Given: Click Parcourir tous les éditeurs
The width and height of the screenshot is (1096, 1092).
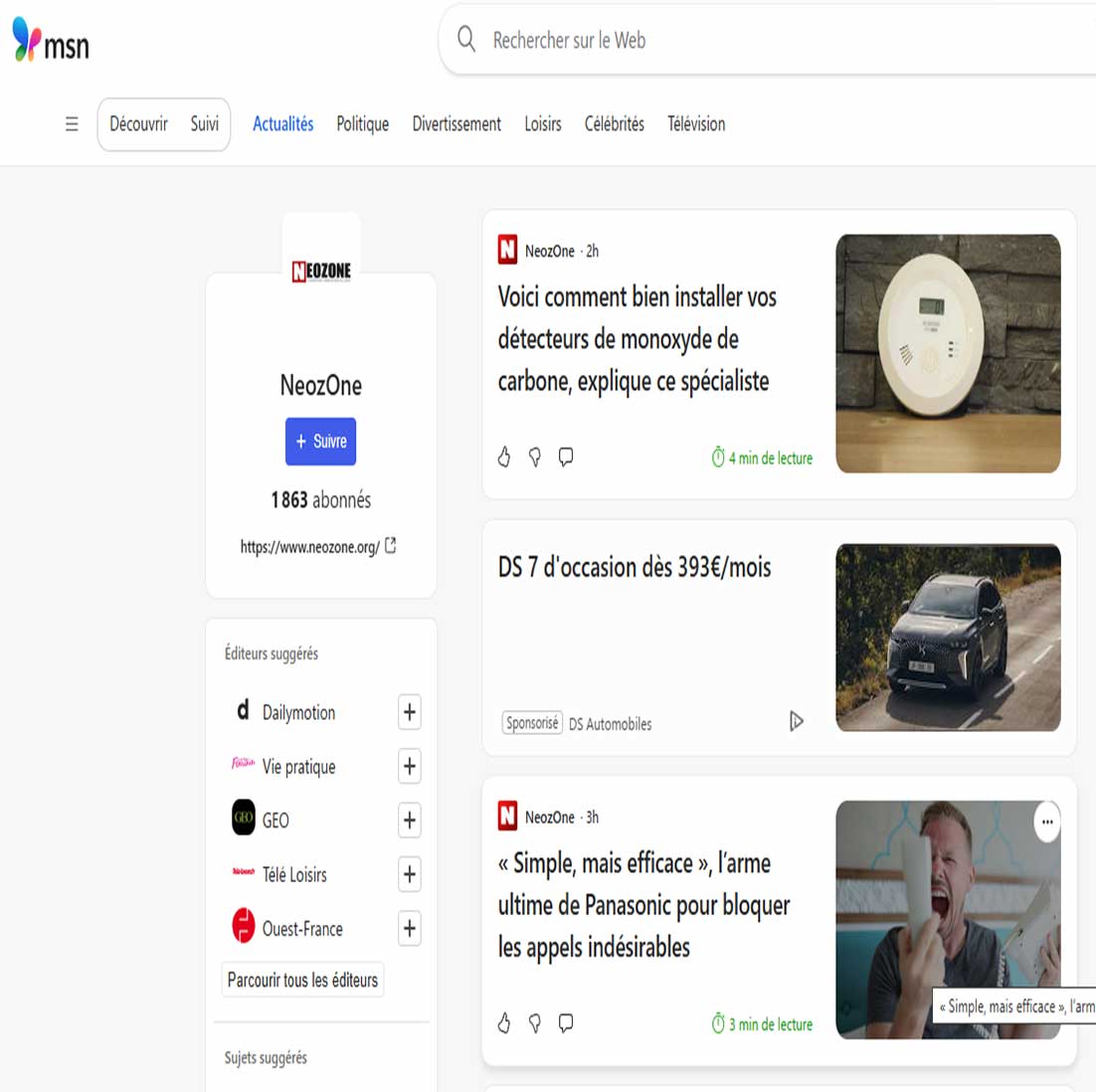Looking at the screenshot, I should click(x=302, y=981).
